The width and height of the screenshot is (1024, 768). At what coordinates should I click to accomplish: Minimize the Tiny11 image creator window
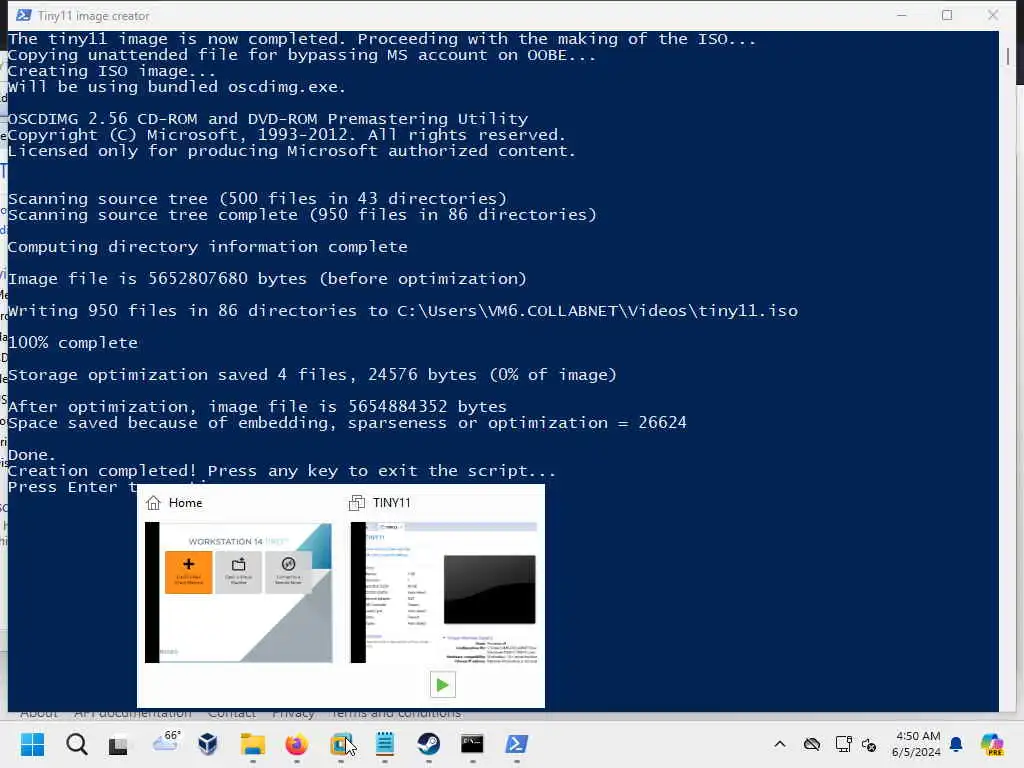click(902, 15)
